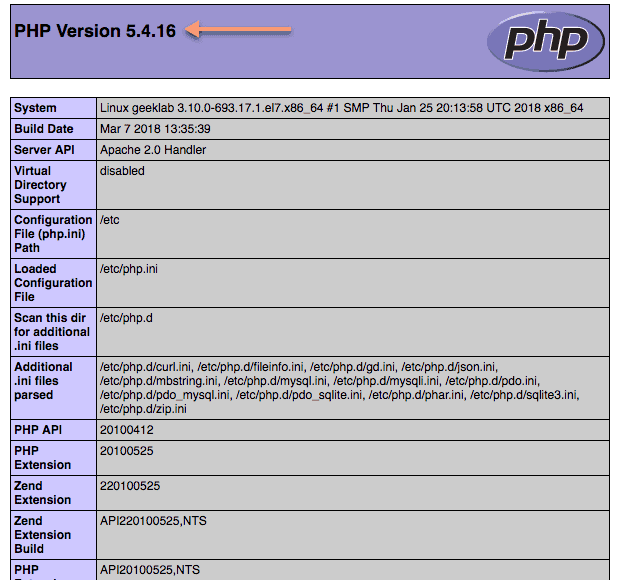
Task: Select the 'PHP Version 5.4.16' heading
Action: [x=95, y=31]
